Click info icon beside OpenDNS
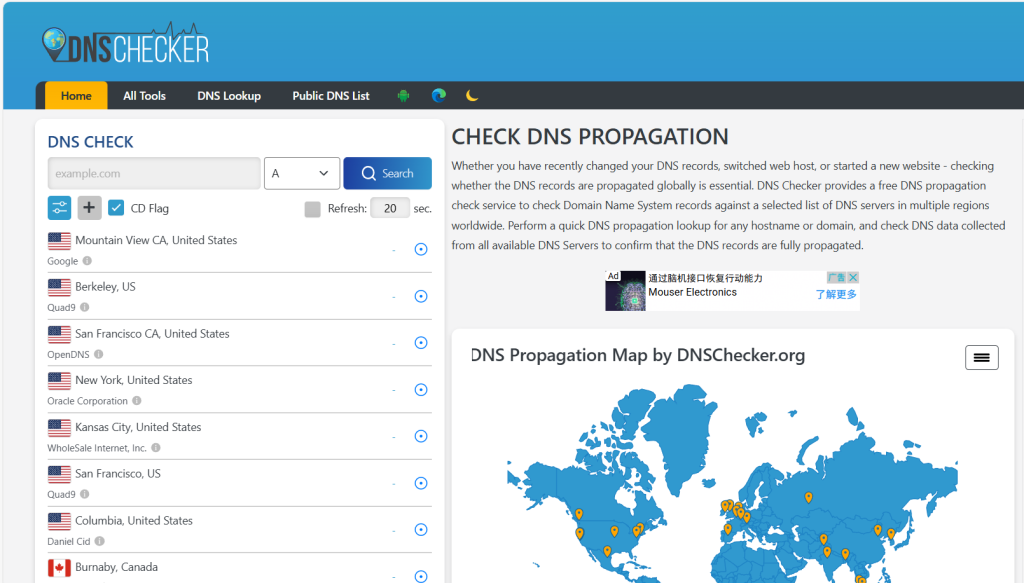The image size is (1024, 583). click(x=98, y=354)
